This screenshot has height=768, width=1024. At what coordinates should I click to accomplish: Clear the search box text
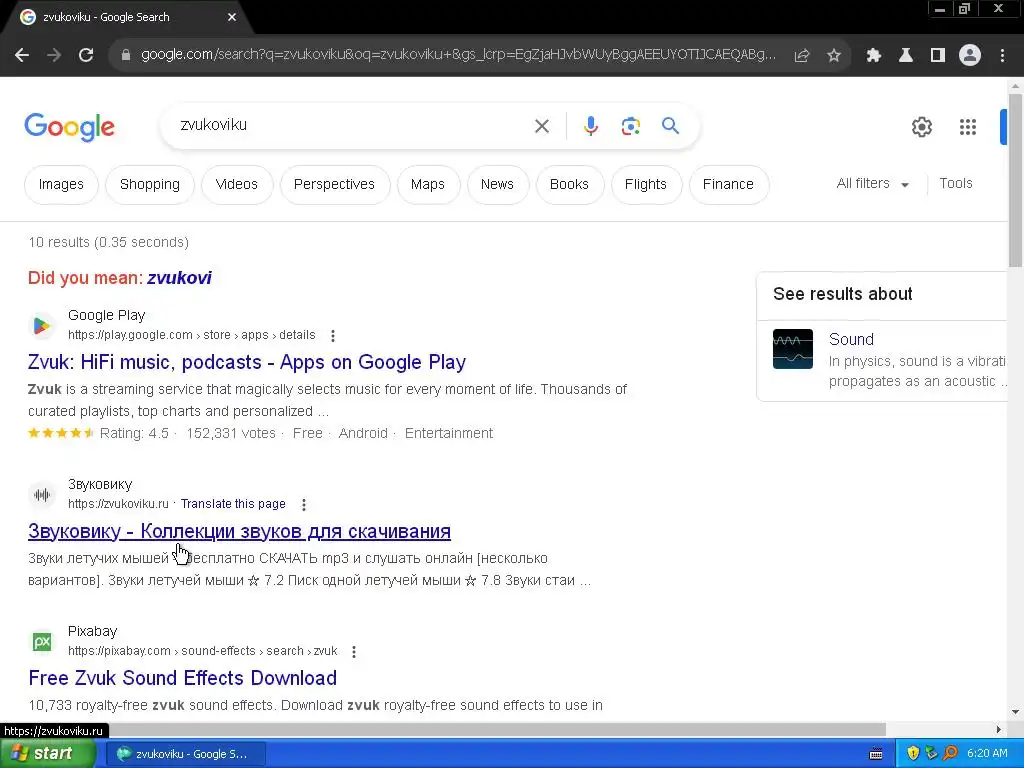(x=542, y=126)
